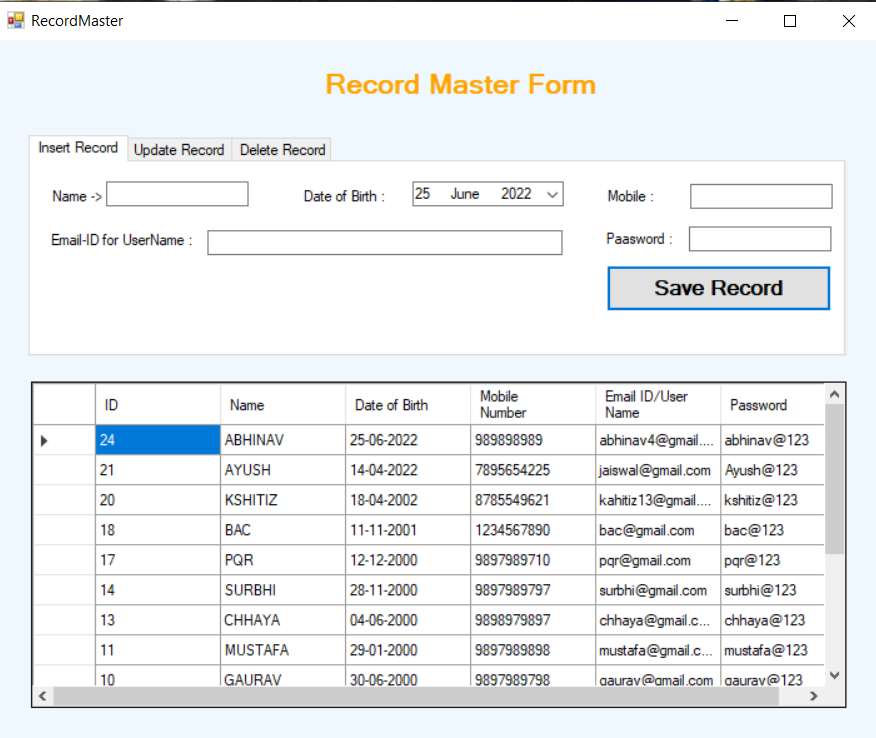Select the row header with the arrow indicator
Screen dimensions: 876x738
64,440
